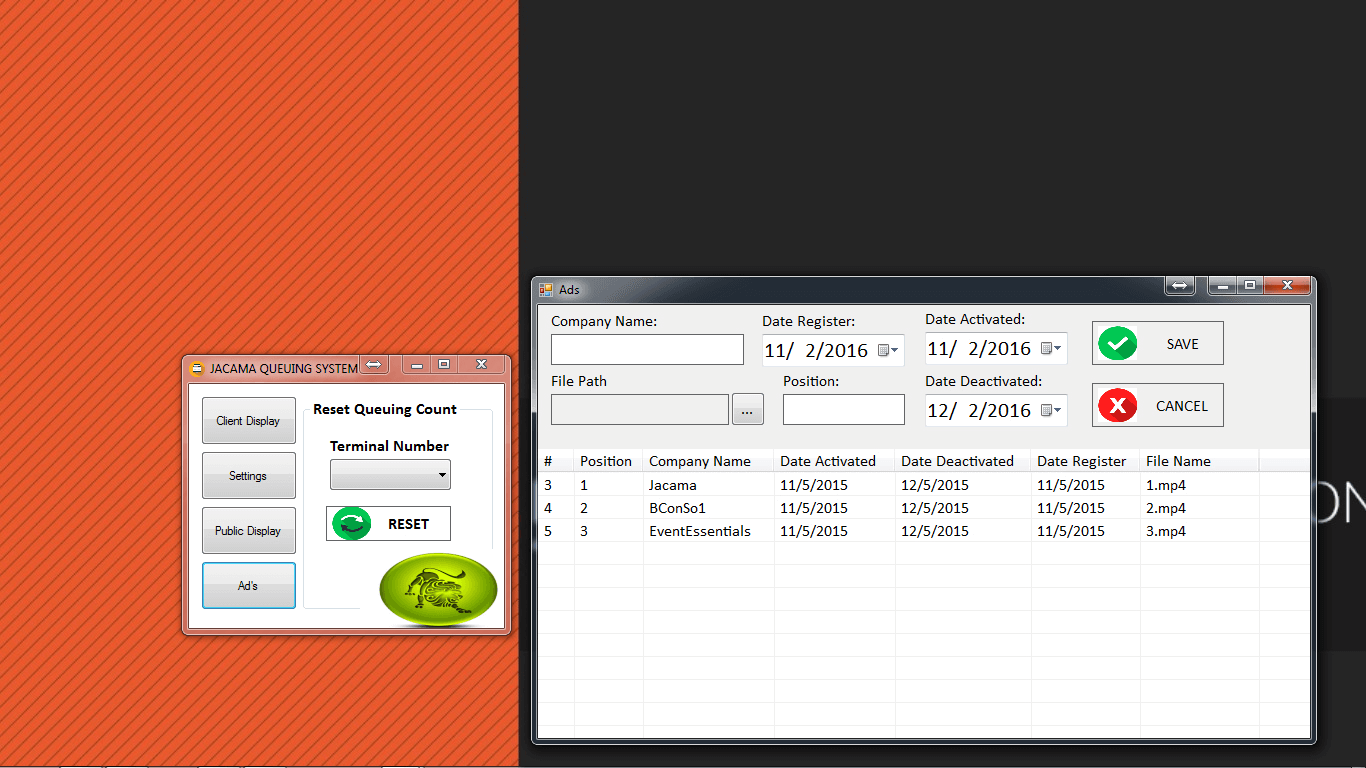
Task: Focus the Position input field
Action: [843, 410]
